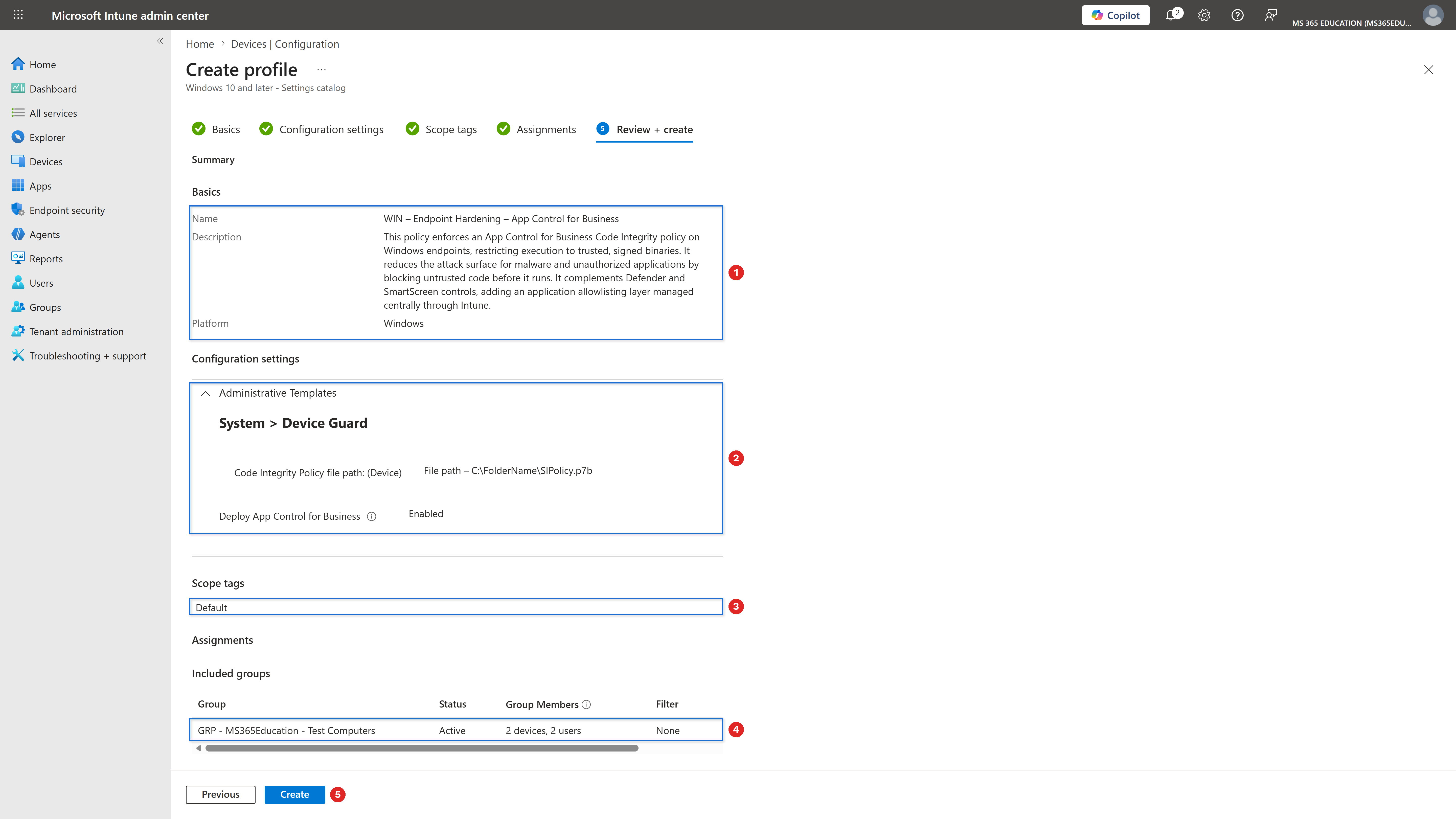Switch to Configuration settings step tab

321,129
